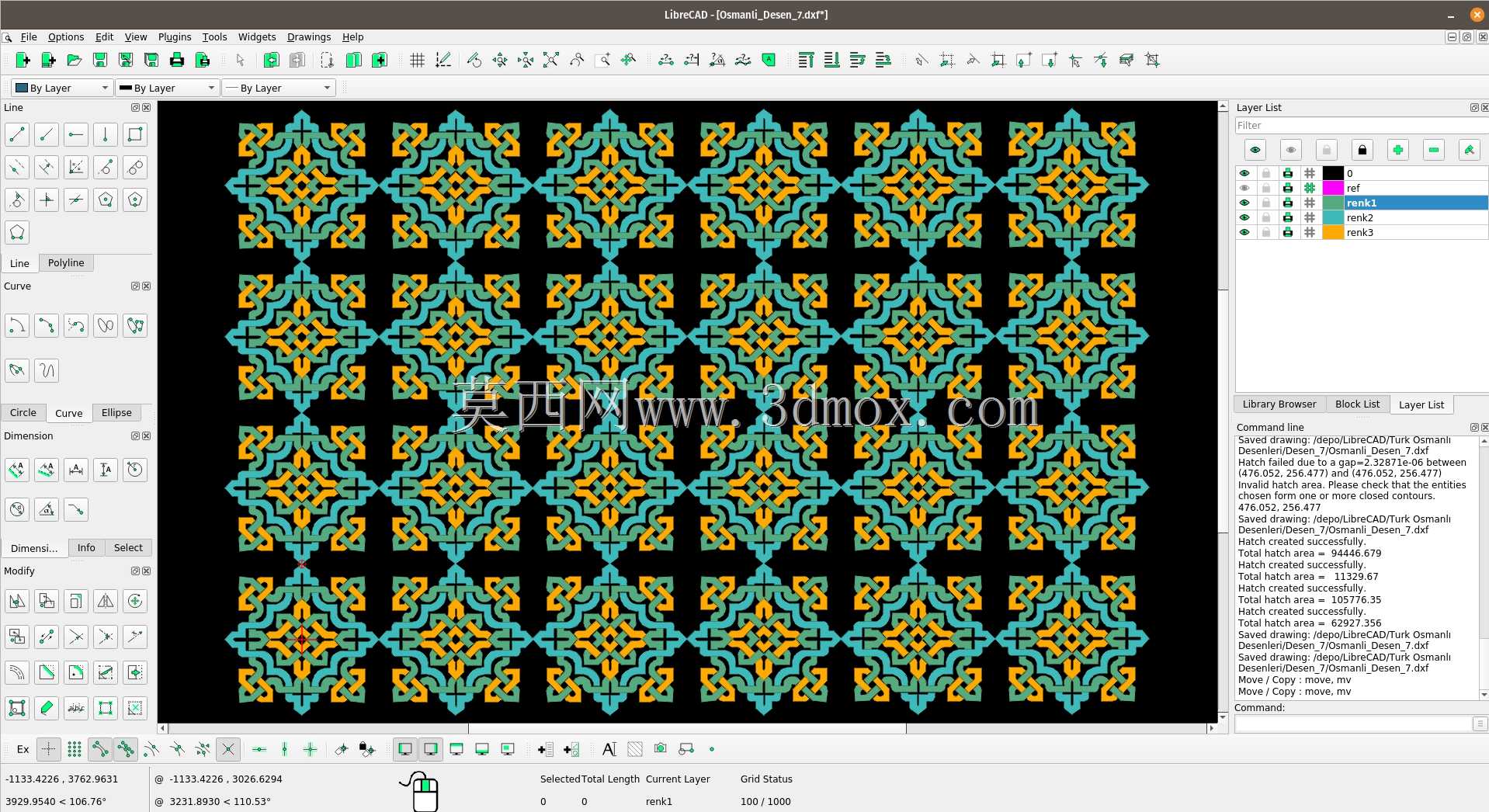
Task: Select the Rectangle line tool
Action: click(x=135, y=134)
